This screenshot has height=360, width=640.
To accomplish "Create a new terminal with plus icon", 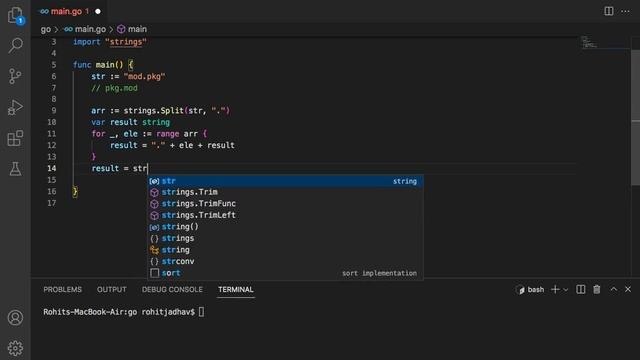I will click(555, 289).
